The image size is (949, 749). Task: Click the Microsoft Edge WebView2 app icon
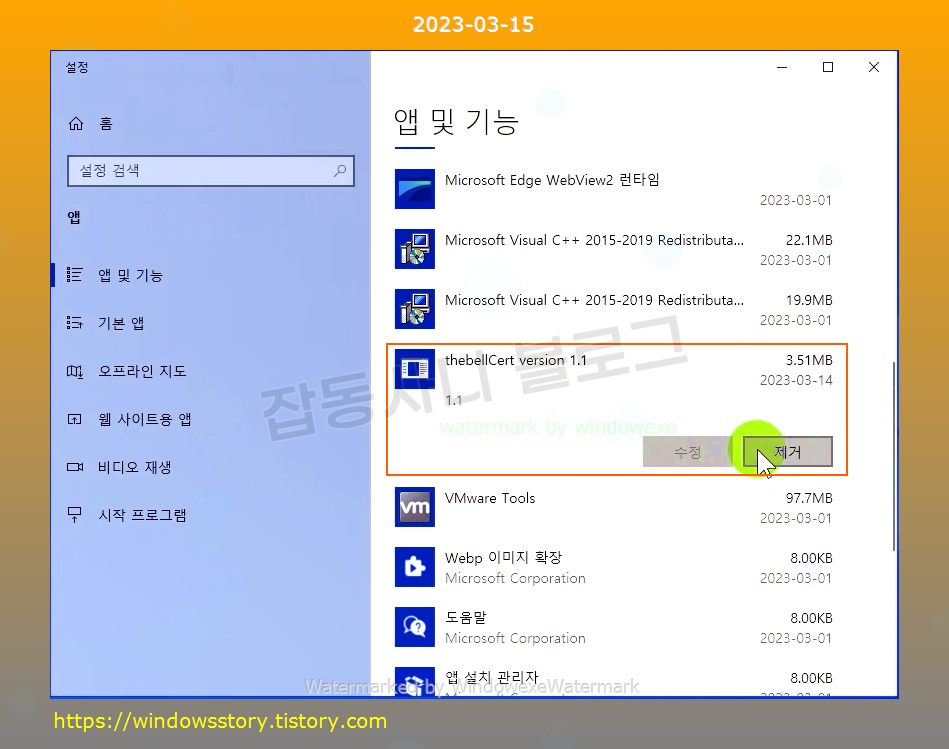click(x=415, y=189)
